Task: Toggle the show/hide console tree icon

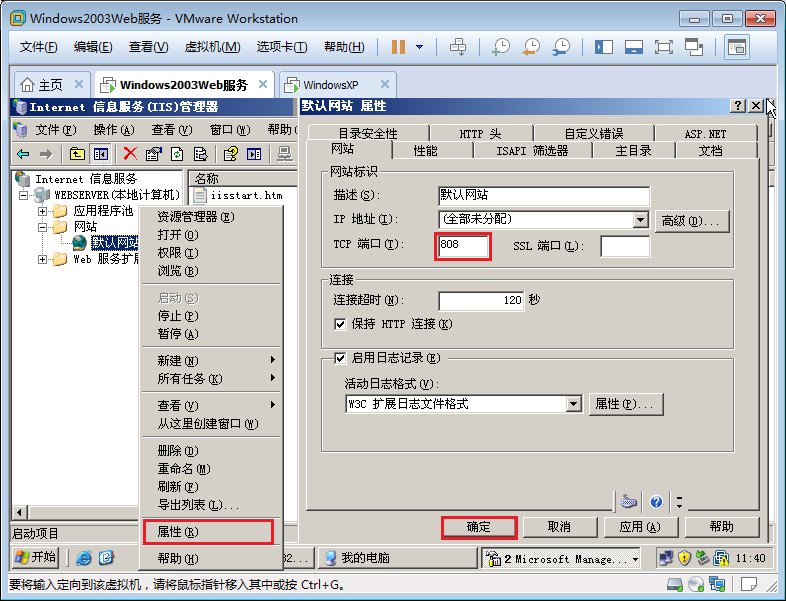Action: tap(101, 154)
